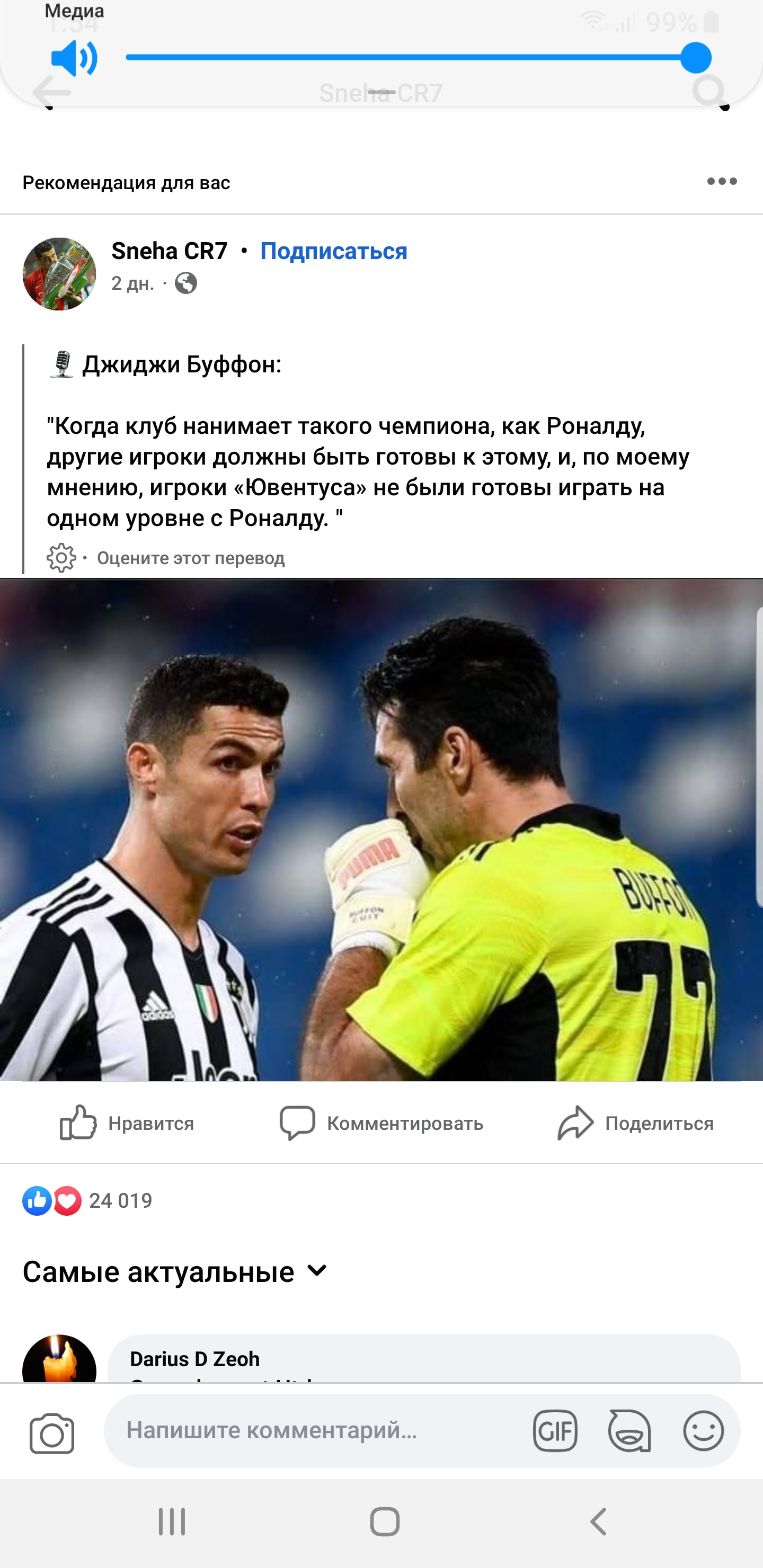Mute the media volume speaker icon

(x=74, y=58)
